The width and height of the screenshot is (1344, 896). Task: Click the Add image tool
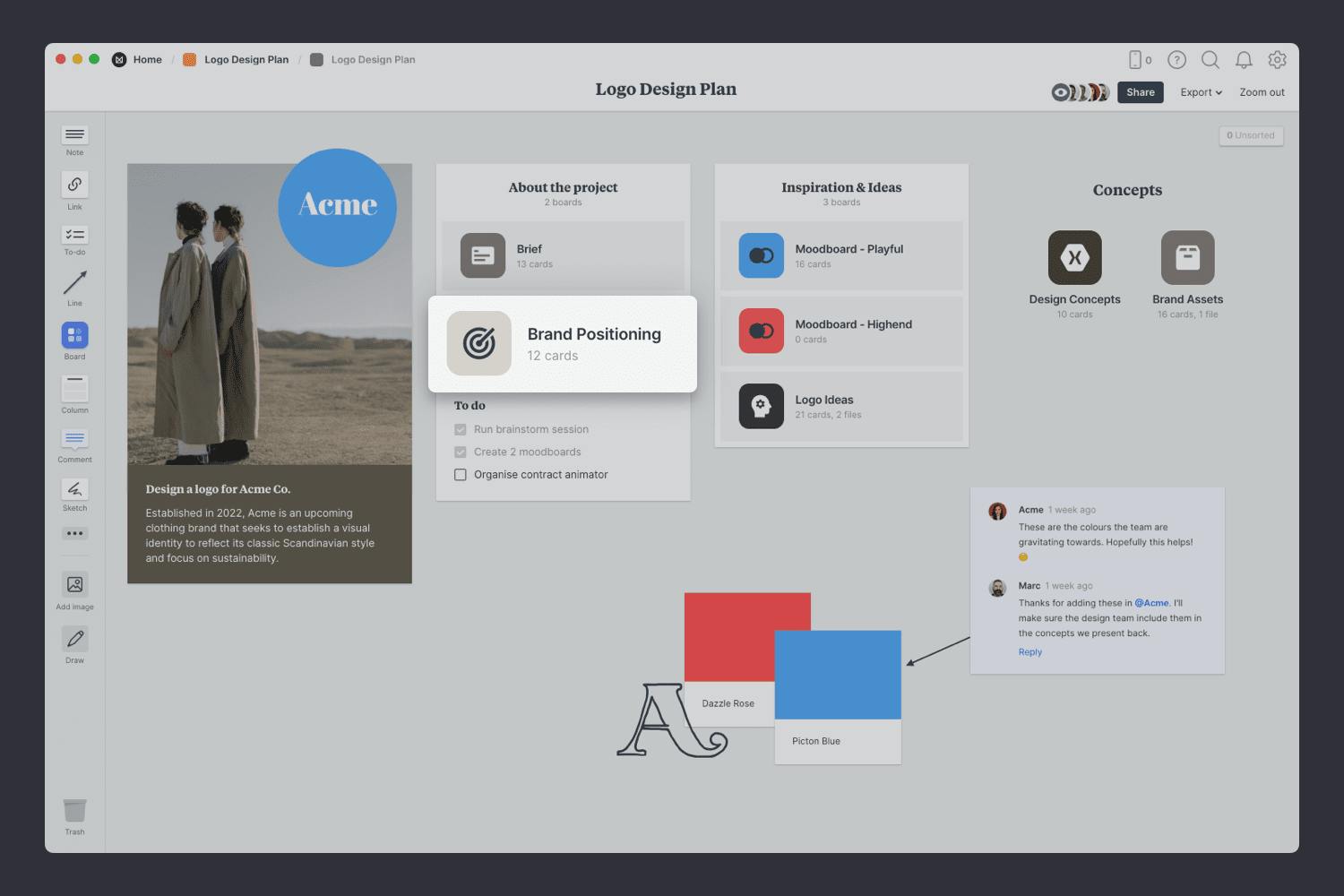coord(74,585)
